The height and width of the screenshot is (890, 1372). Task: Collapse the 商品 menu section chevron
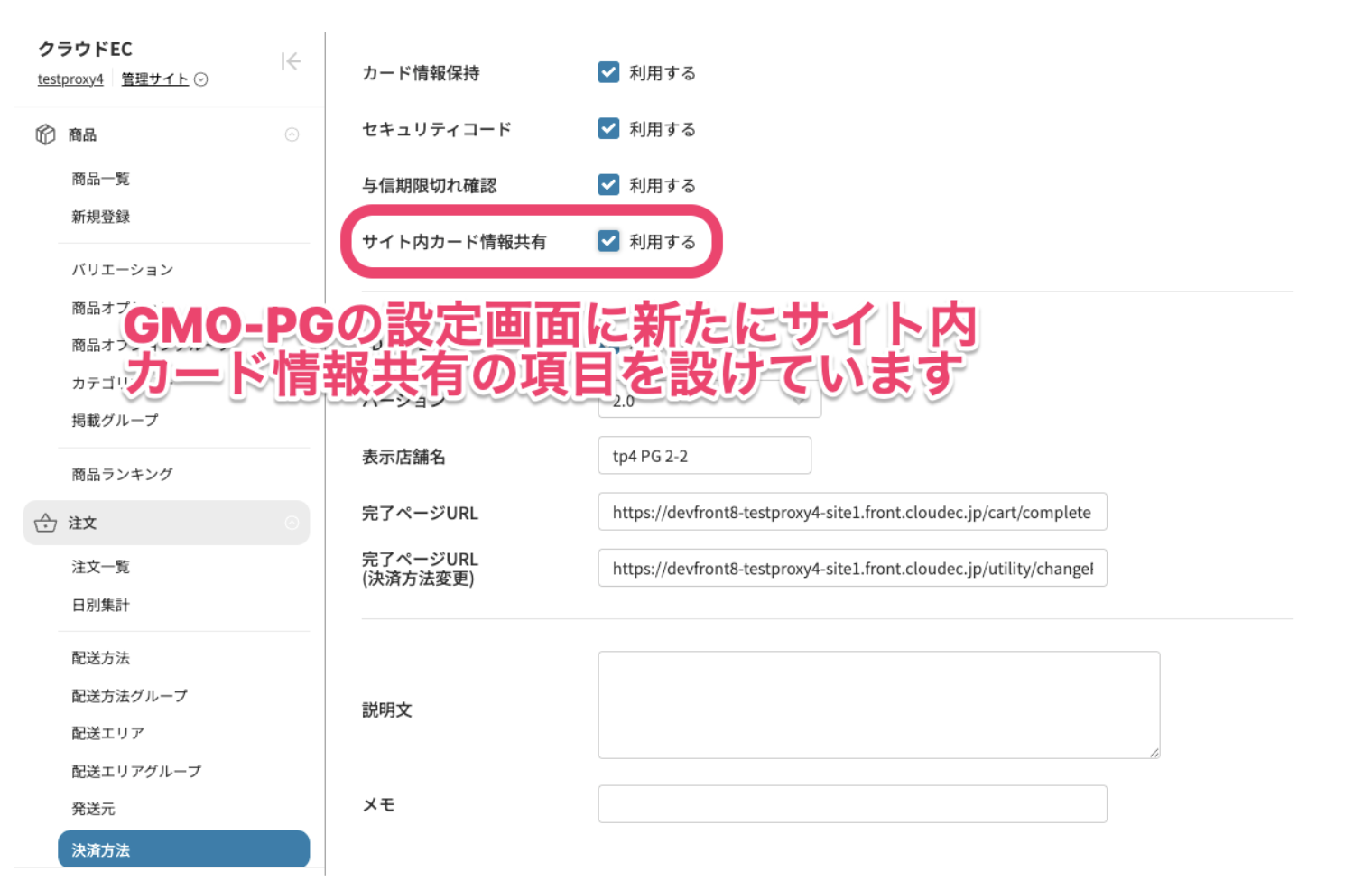point(292,134)
